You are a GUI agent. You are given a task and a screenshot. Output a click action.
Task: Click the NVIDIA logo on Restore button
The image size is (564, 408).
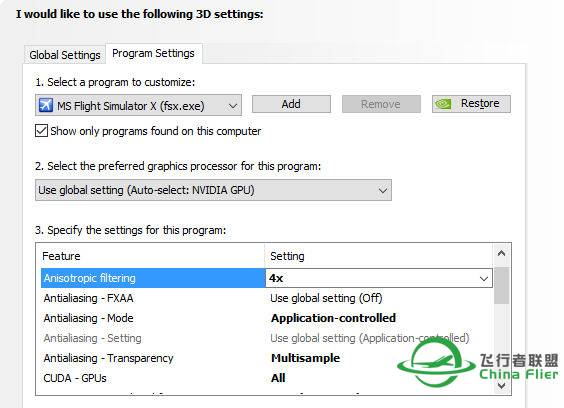tap(443, 104)
